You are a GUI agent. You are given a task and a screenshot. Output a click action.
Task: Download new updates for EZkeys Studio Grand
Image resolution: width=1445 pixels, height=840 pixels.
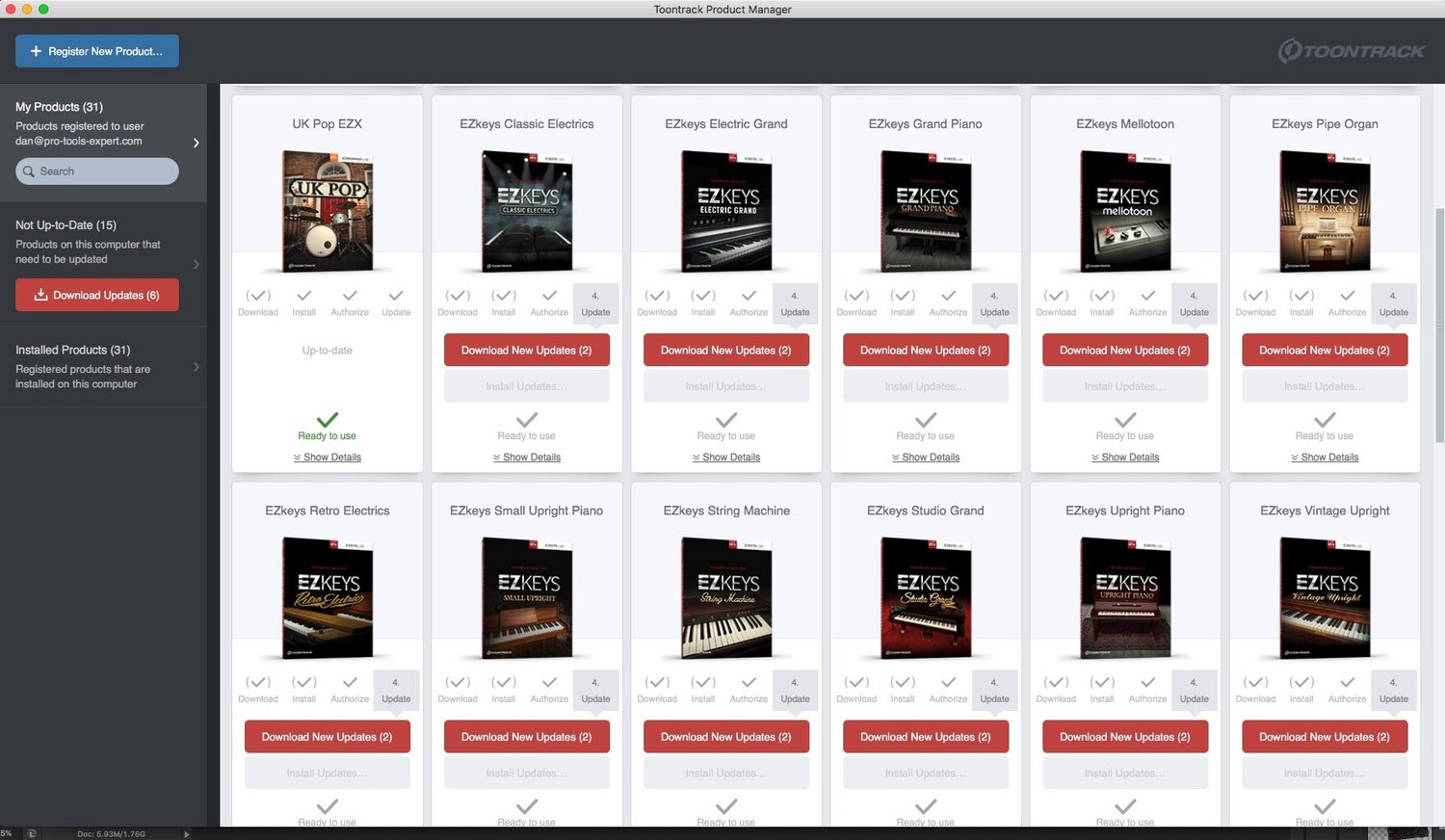pos(925,736)
